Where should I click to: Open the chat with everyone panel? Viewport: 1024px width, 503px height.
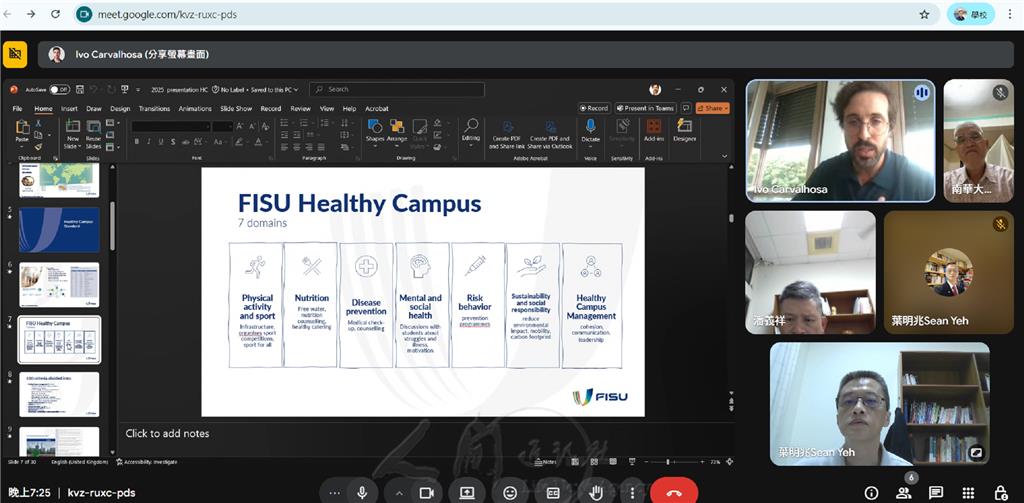point(936,493)
